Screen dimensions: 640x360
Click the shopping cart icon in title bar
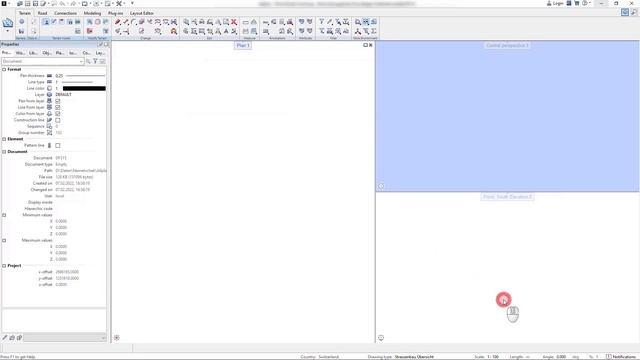(577, 3)
